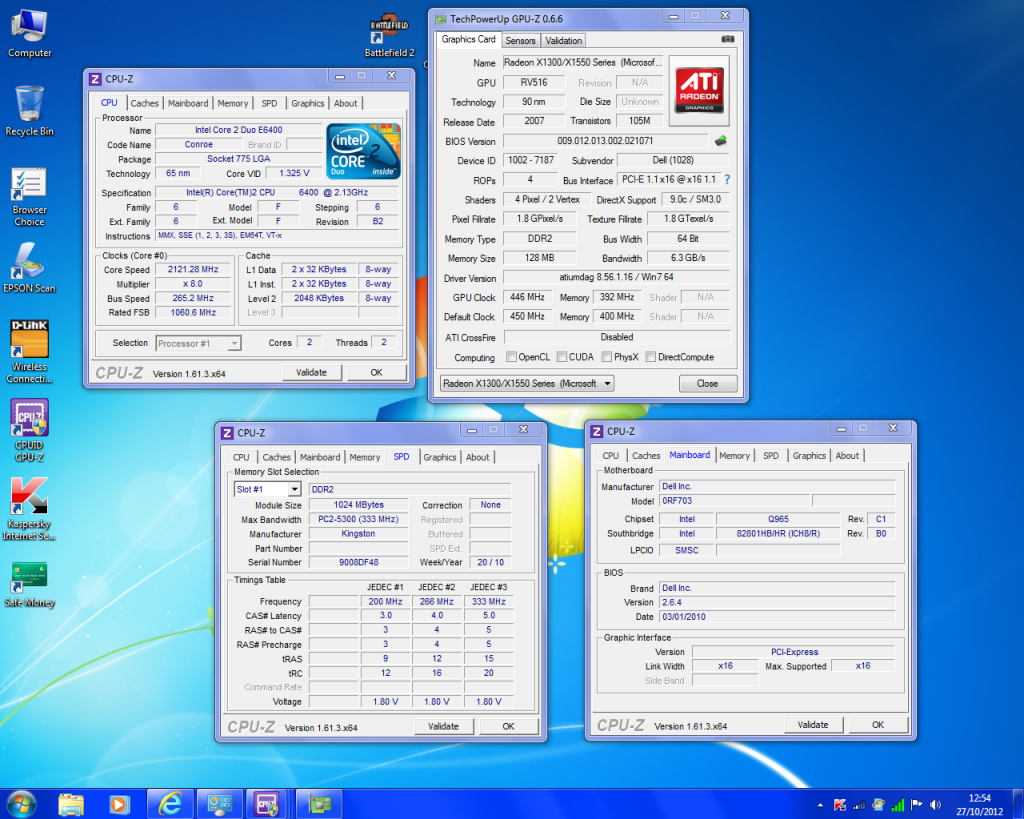This screenshot has height=819, width=1024.
Task: Check the DirectCompute checkbox
Action: [651, 357]
